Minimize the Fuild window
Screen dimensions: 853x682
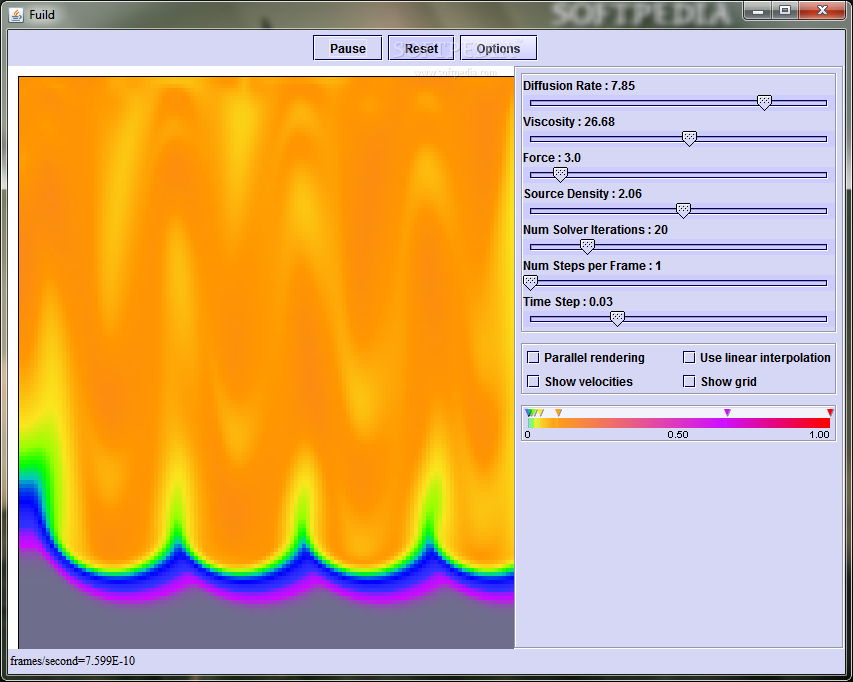coord(758,11)
